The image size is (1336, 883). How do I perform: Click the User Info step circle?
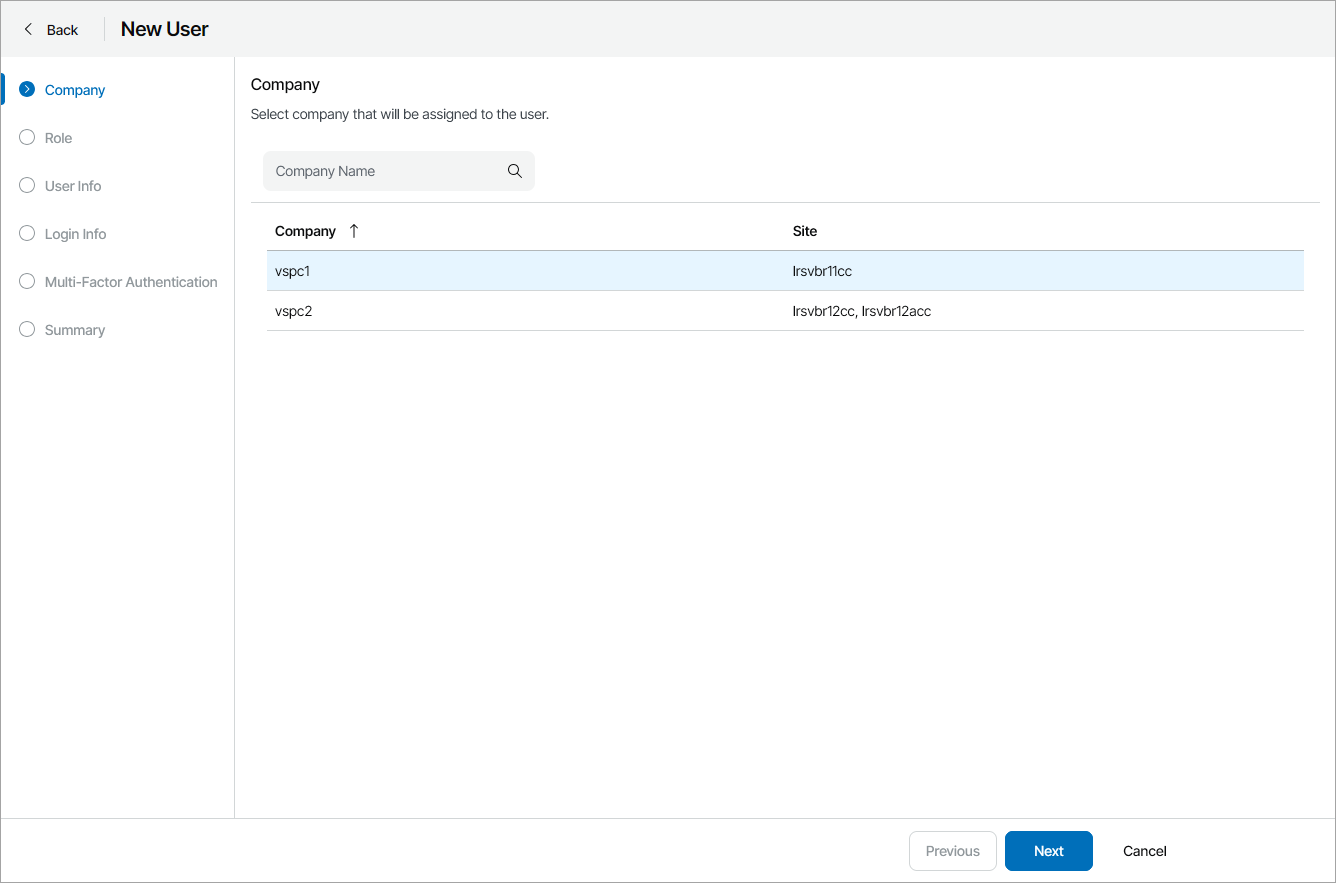27,186
